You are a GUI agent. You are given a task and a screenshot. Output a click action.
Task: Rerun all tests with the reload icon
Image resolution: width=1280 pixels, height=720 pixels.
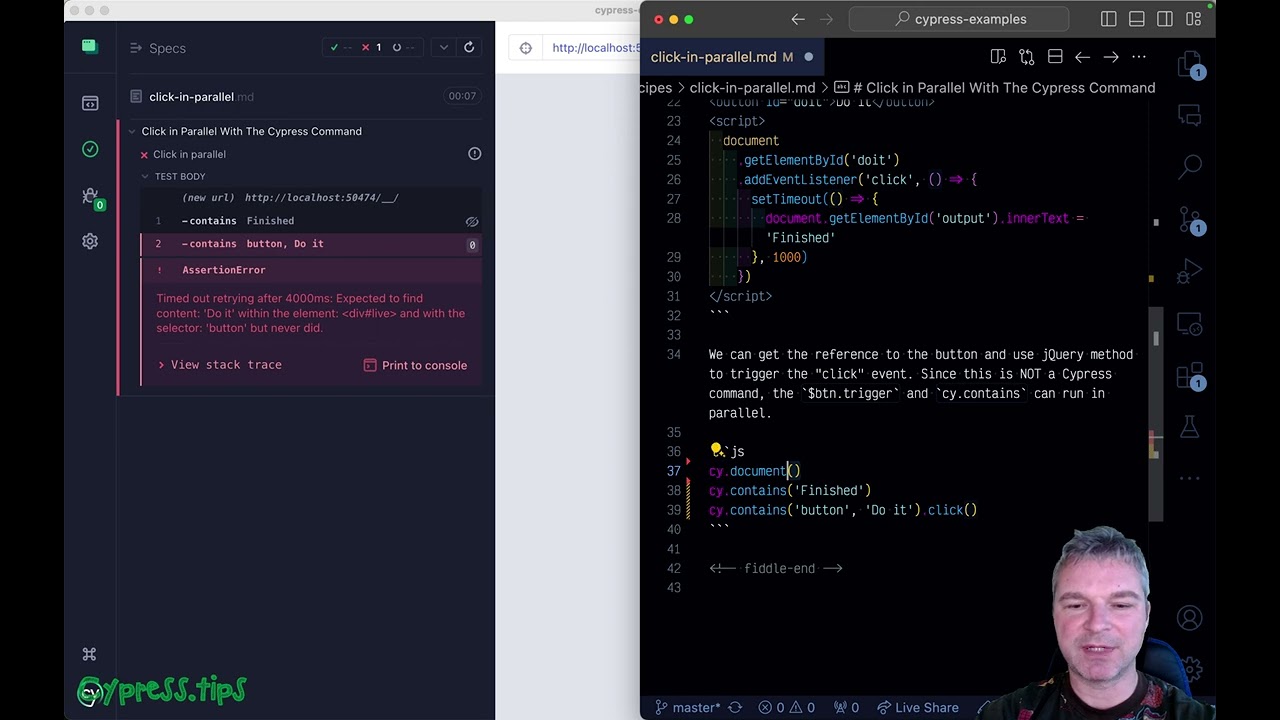click(469, 47)
